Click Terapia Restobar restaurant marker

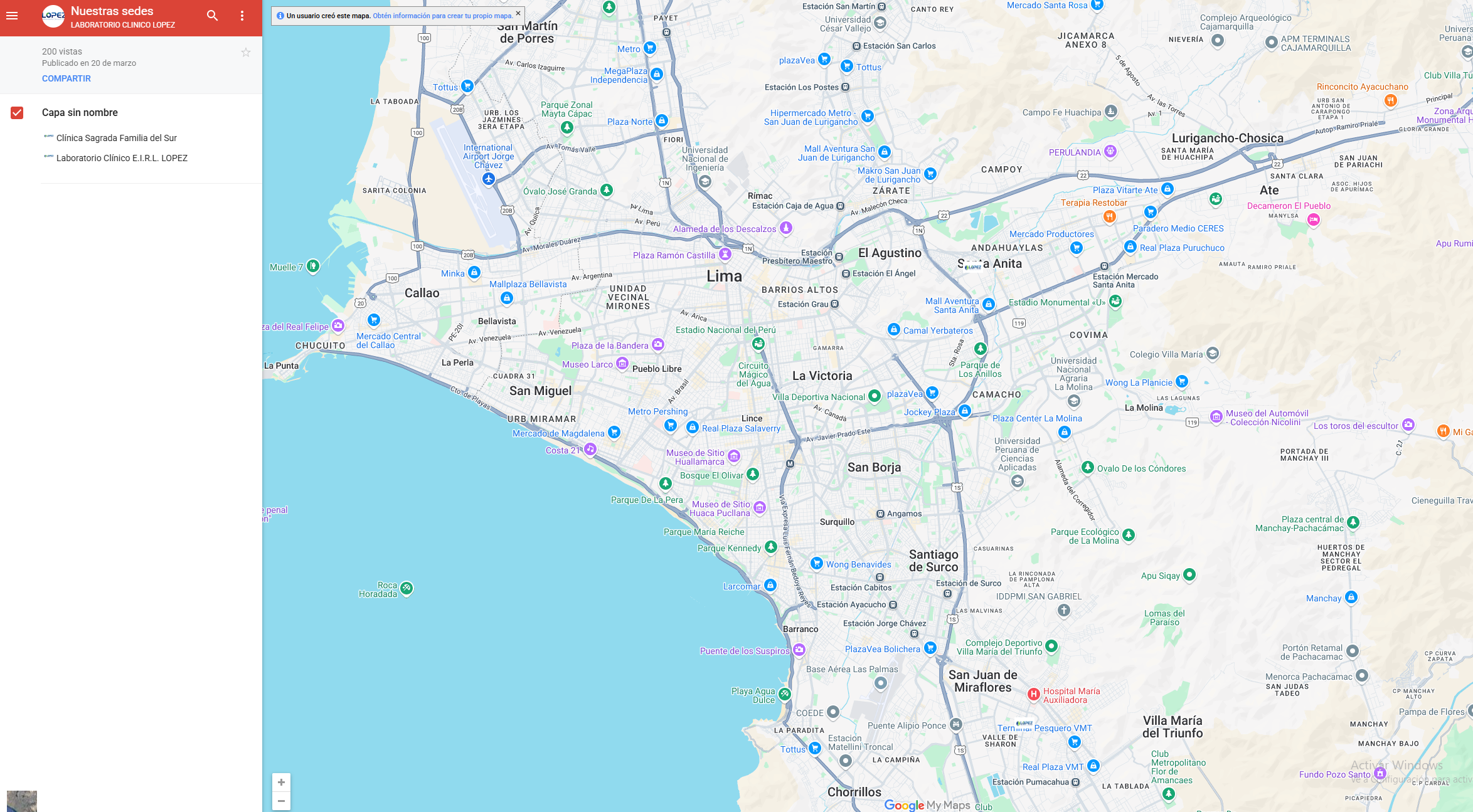click(1110, 216)
